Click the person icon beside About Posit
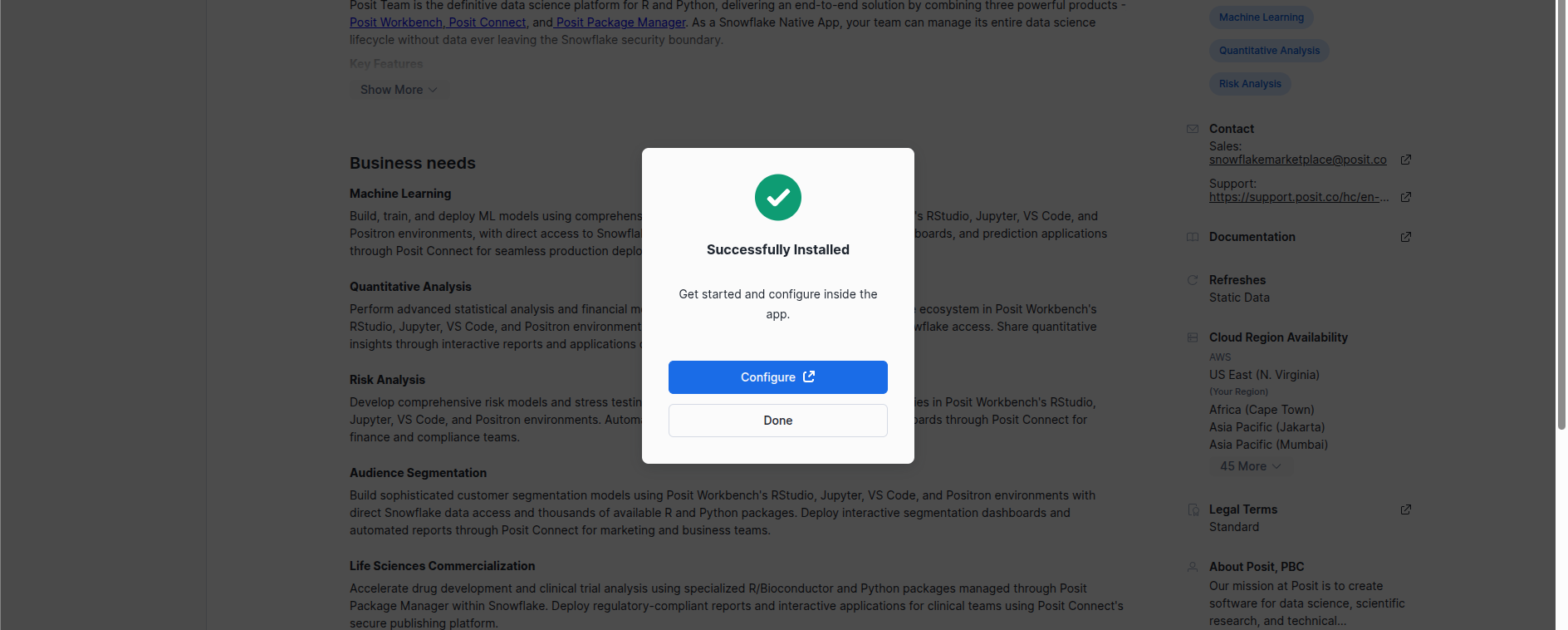Image resolution: width=1568 pixels, height=630 pixels. (x=1193, y=567)
